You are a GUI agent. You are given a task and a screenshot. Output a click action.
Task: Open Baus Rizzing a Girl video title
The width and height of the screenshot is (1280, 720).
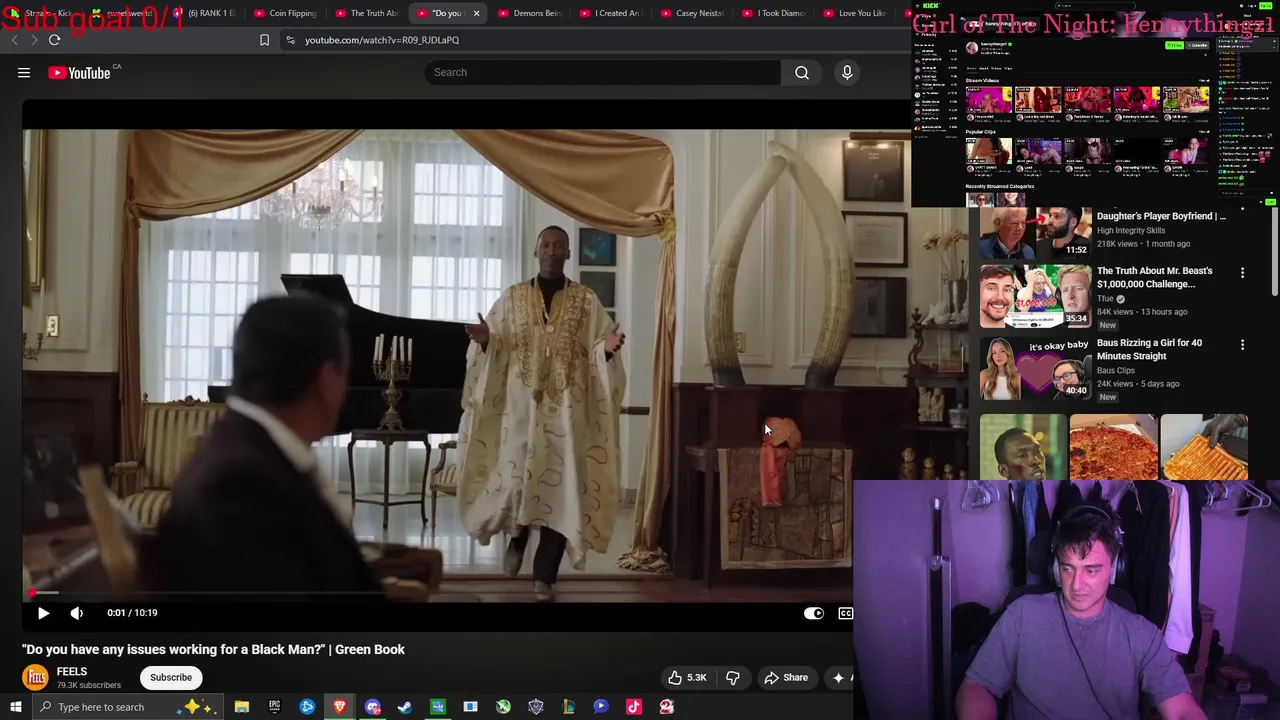tap(1149, 349)
